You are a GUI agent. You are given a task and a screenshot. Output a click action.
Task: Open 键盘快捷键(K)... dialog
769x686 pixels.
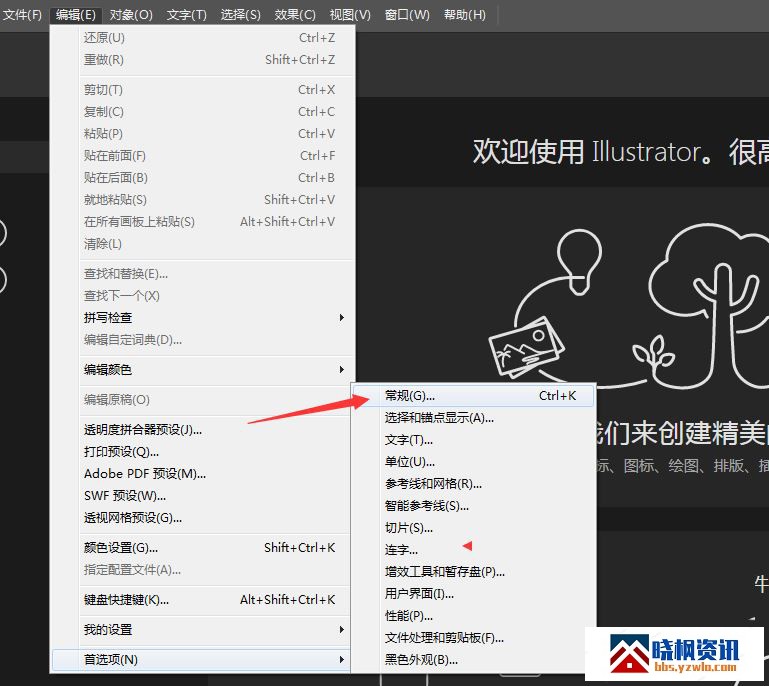coord(126,600)
